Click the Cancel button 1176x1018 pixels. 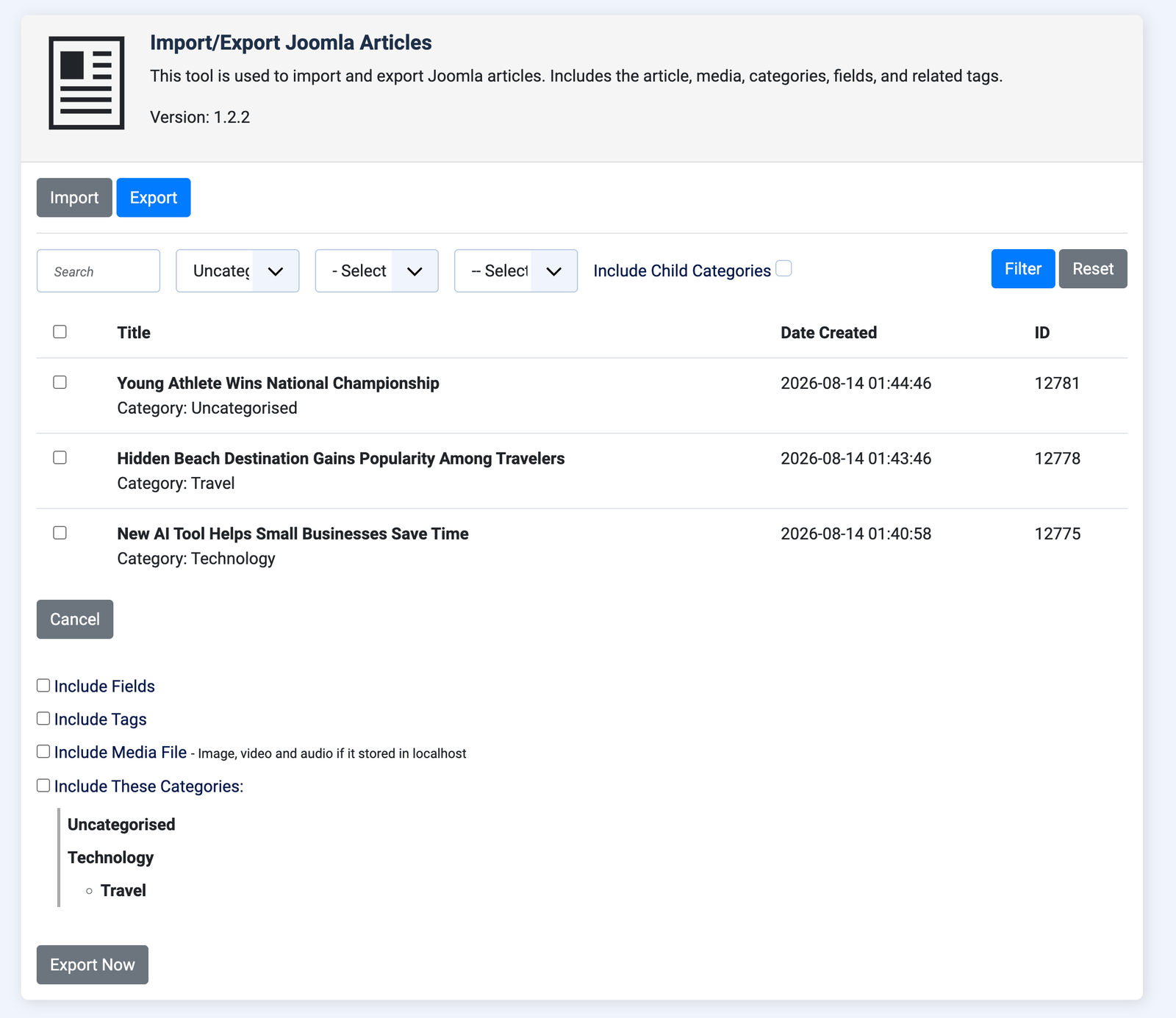tap(75, 619)
